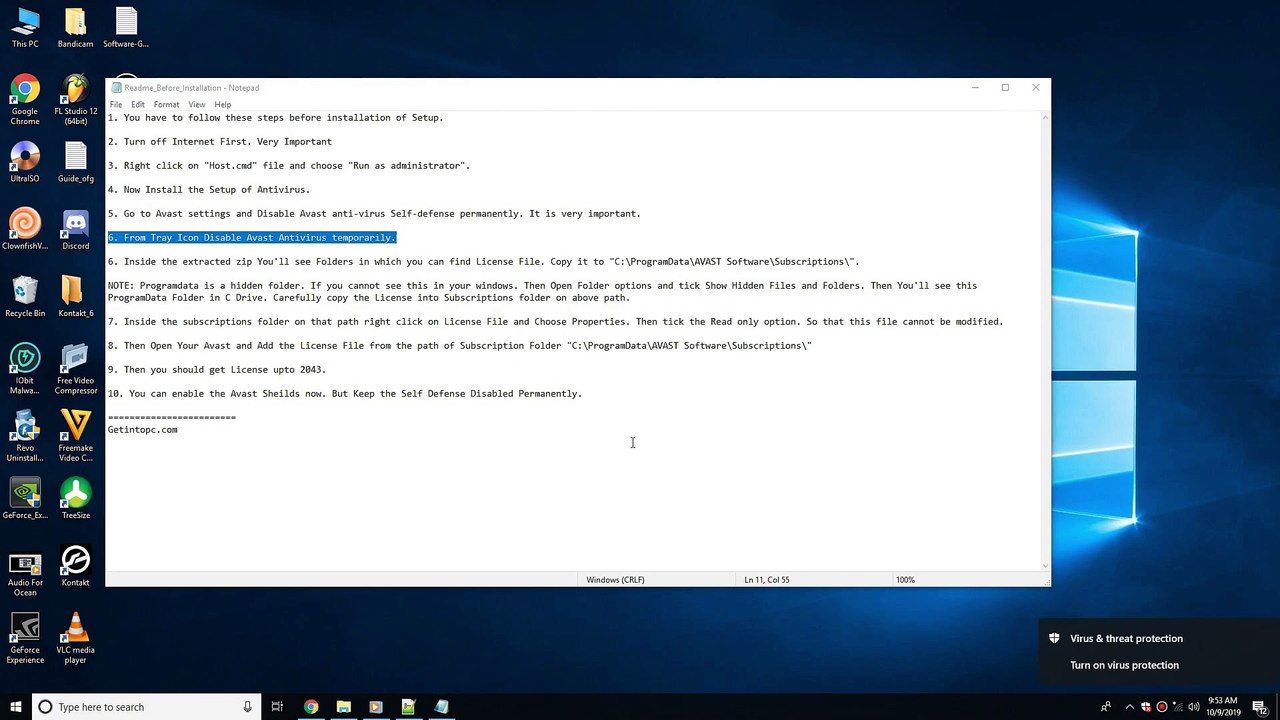Select the GeForce_Ex... desktop icon
1280x720 pixels.
[x=25, y=498]
